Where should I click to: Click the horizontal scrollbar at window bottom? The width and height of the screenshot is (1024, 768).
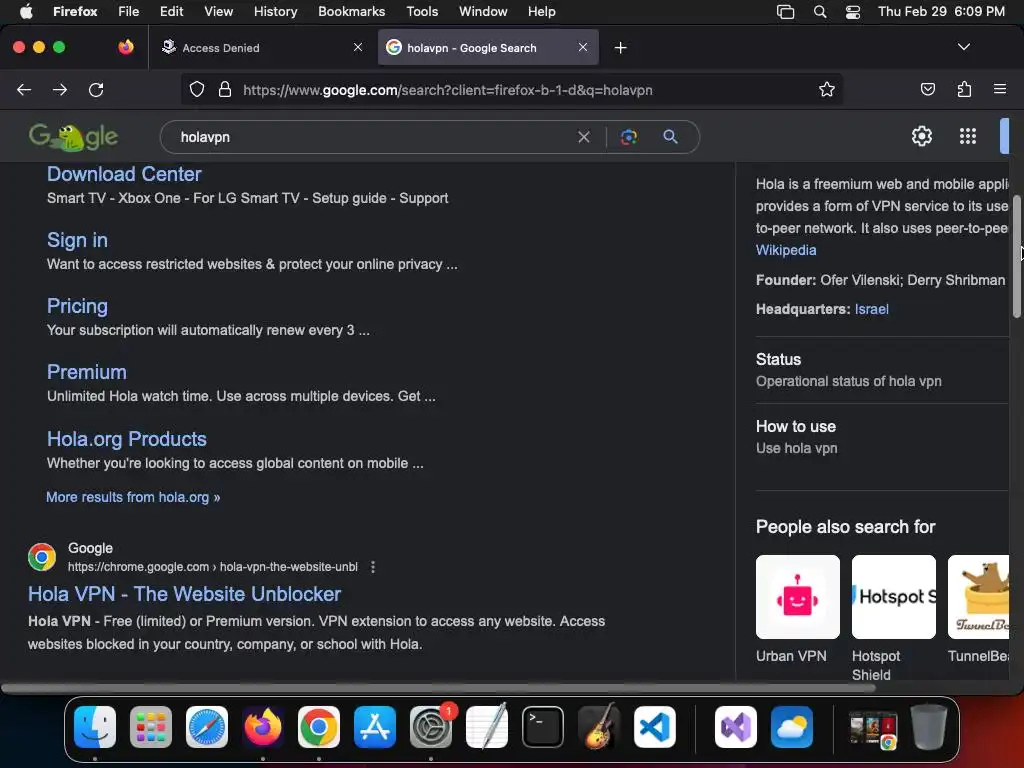point(438,688)
